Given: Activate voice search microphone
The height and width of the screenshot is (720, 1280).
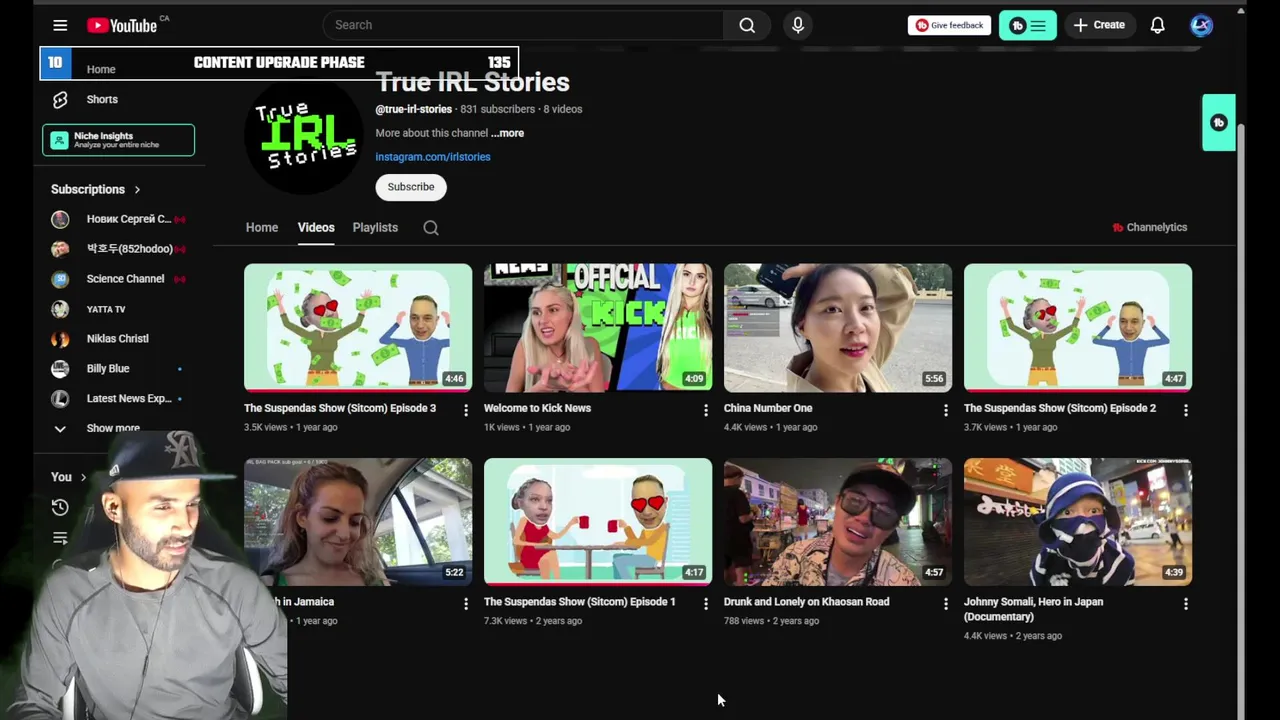Looking at the screenshot, I should pos(798,25).
